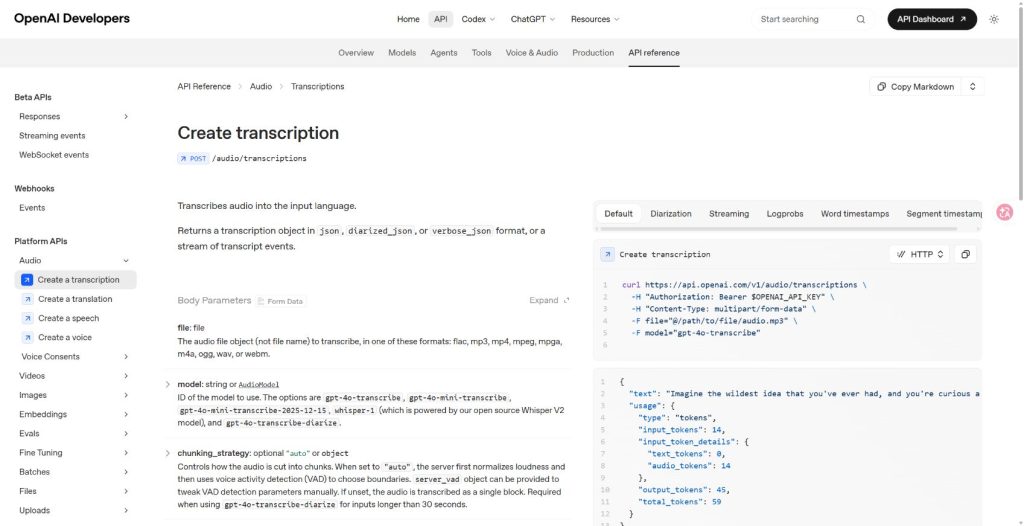Click the OpenAI Developers logo
Image resolution: width=1024 pixels, height=526 pixels.
pos(72,18)
